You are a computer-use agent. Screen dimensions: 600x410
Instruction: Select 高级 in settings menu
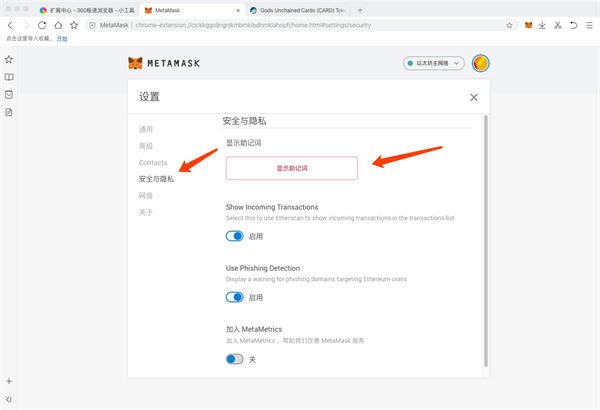tap(146, 146)
